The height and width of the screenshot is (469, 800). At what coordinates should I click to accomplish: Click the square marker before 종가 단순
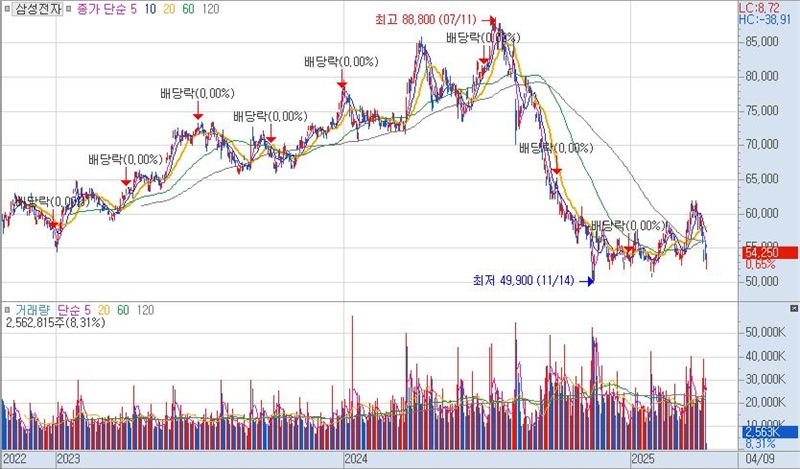point(69,8)
